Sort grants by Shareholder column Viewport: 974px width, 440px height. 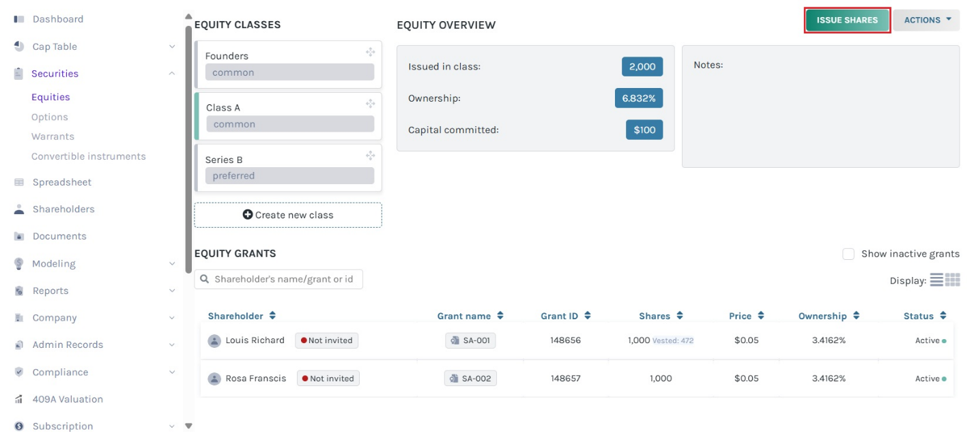[x=242, y=316]
